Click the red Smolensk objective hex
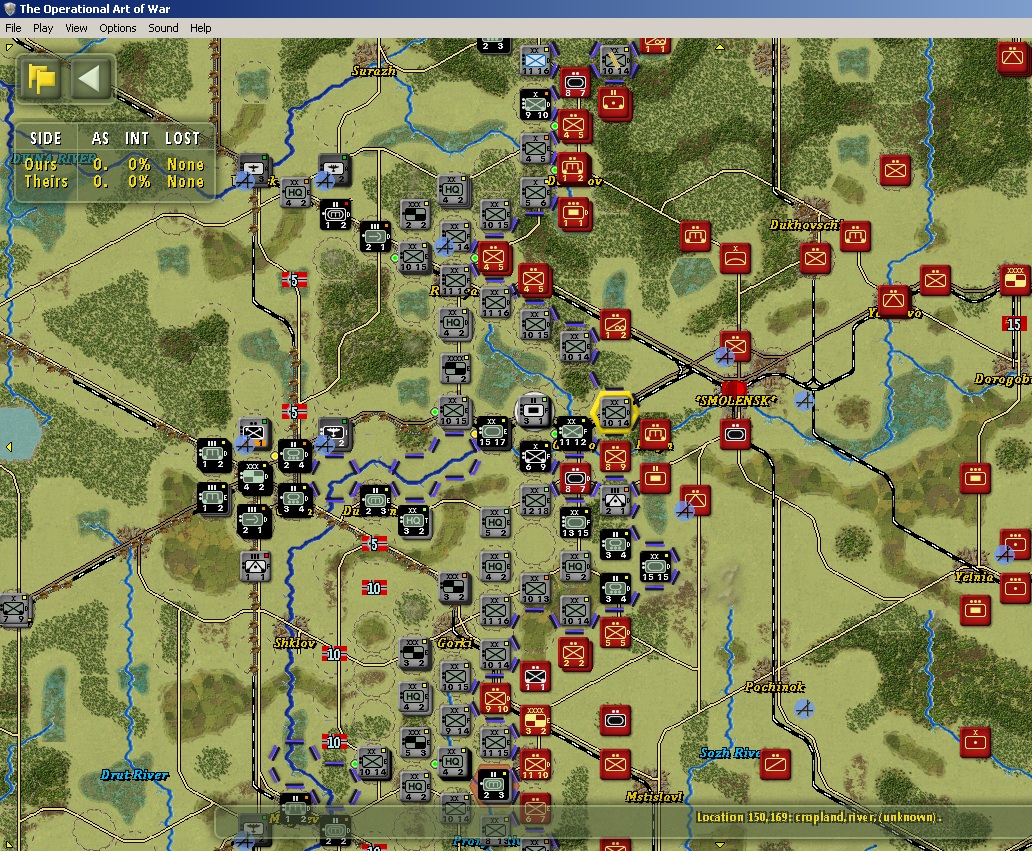Image resolution: width=1032 pixels, height=851 pixels. pos(734,387)
